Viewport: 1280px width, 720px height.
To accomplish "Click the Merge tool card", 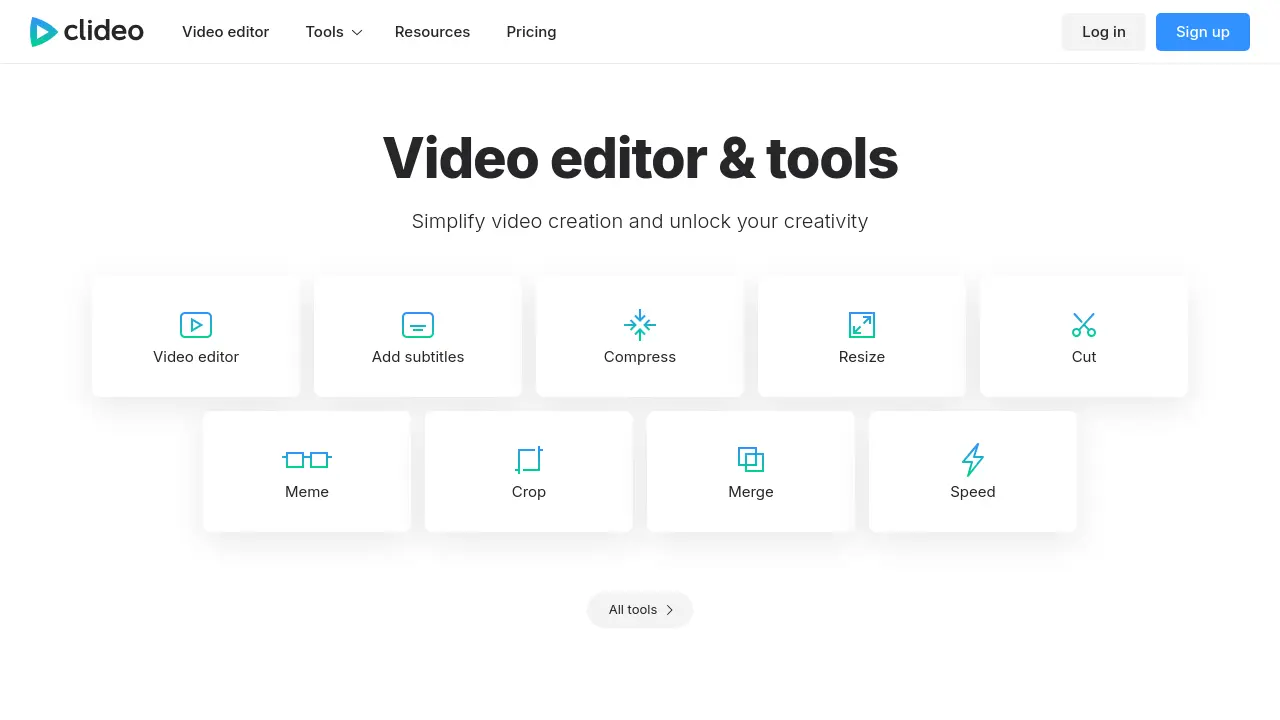I will point(751,471).
